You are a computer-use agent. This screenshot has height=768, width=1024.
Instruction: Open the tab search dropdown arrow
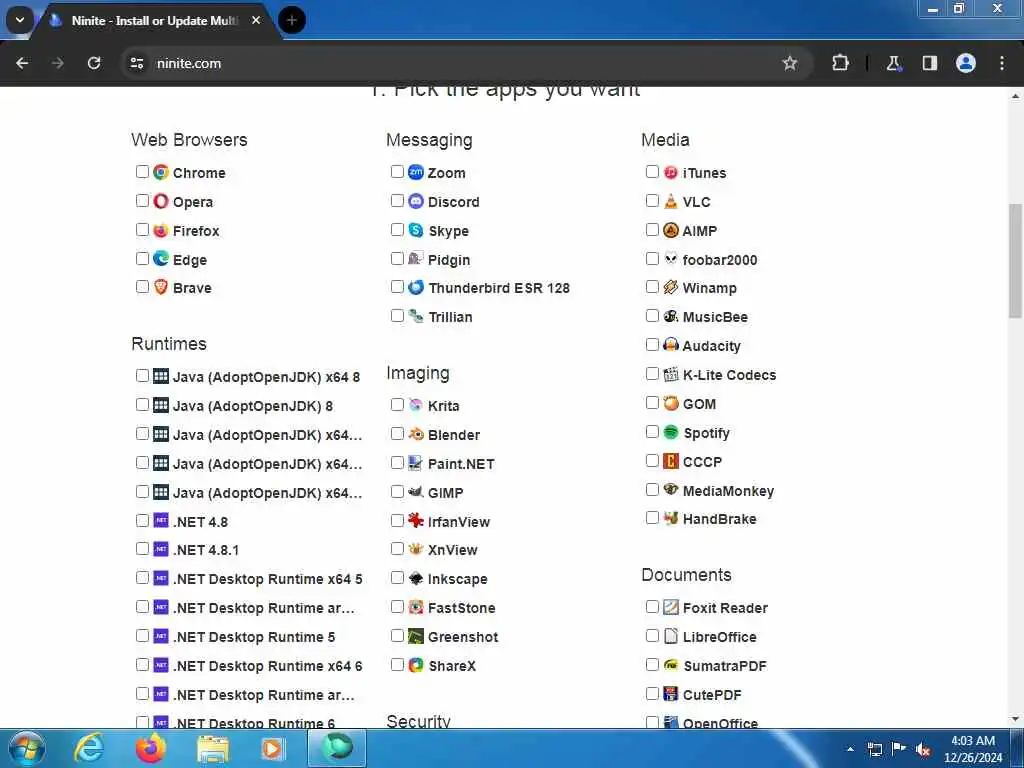click(x=20, y=20)
